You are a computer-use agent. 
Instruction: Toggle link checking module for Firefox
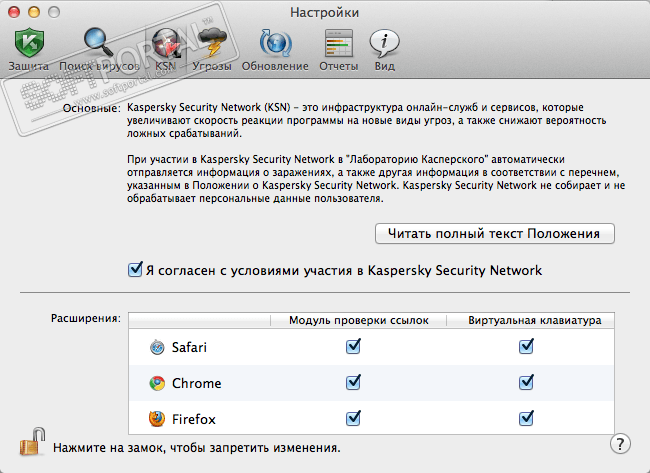pos(353,418)
